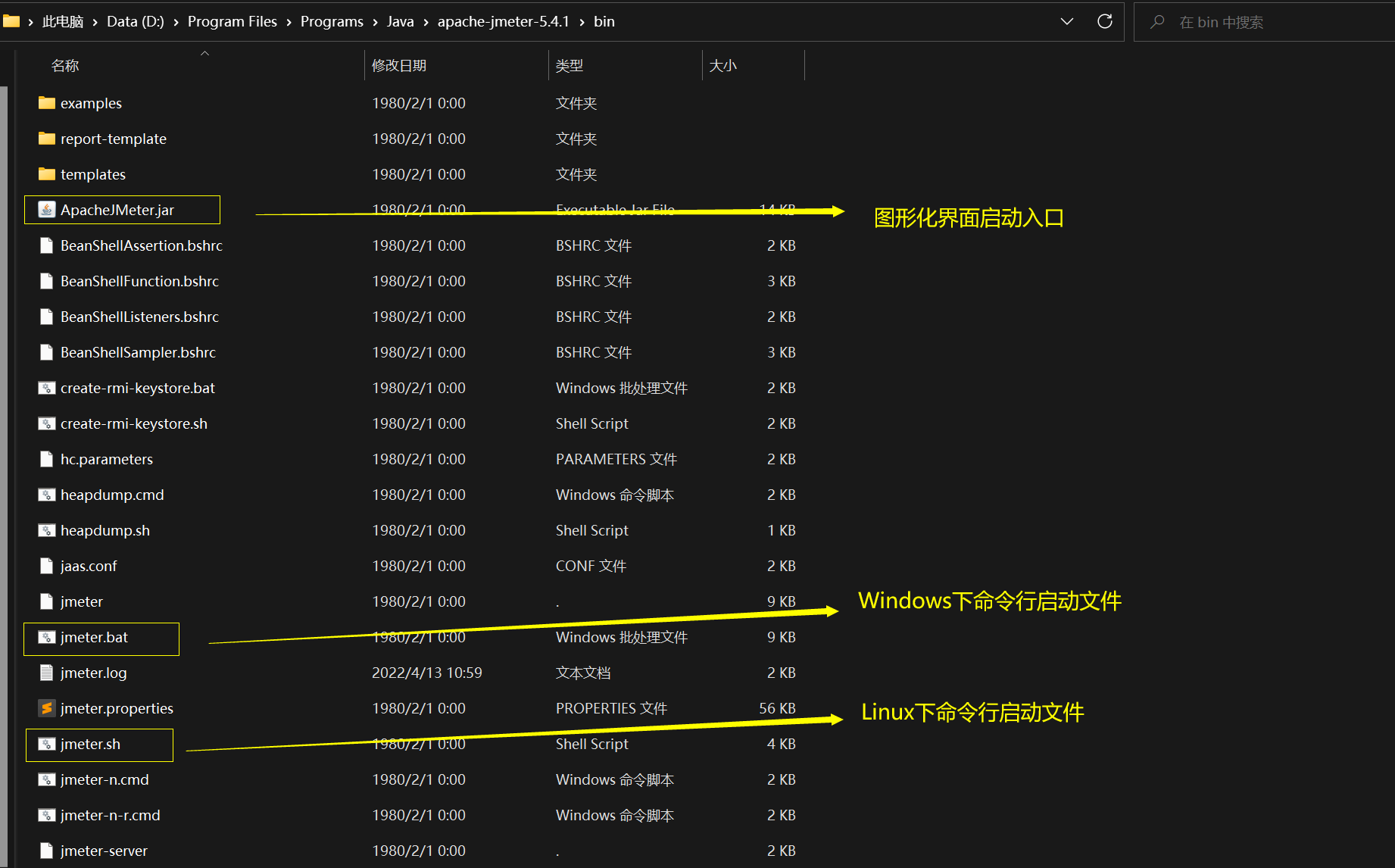The width and height of the screenshot is (1395, 868).
Task: Click the examples folder icon
Action: coord(47,103)
